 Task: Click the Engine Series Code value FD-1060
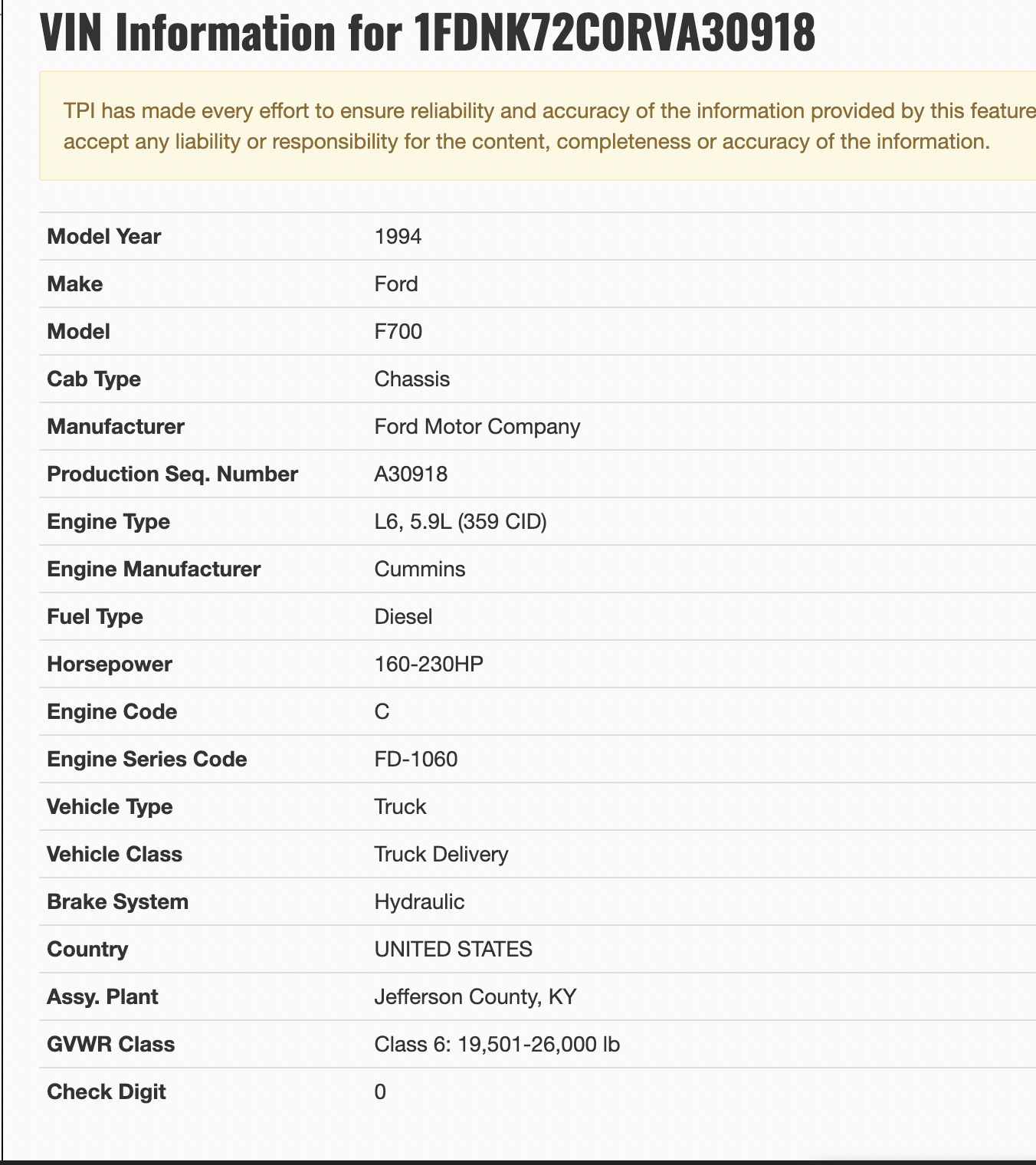(415, 759)
